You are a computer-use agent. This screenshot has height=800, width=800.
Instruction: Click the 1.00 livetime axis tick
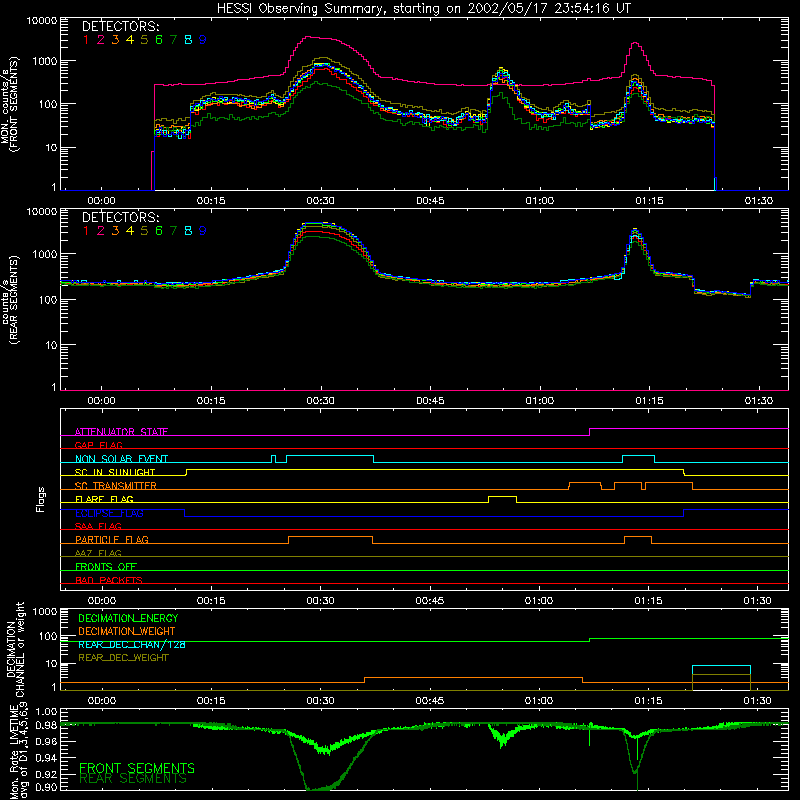point(47,711)
